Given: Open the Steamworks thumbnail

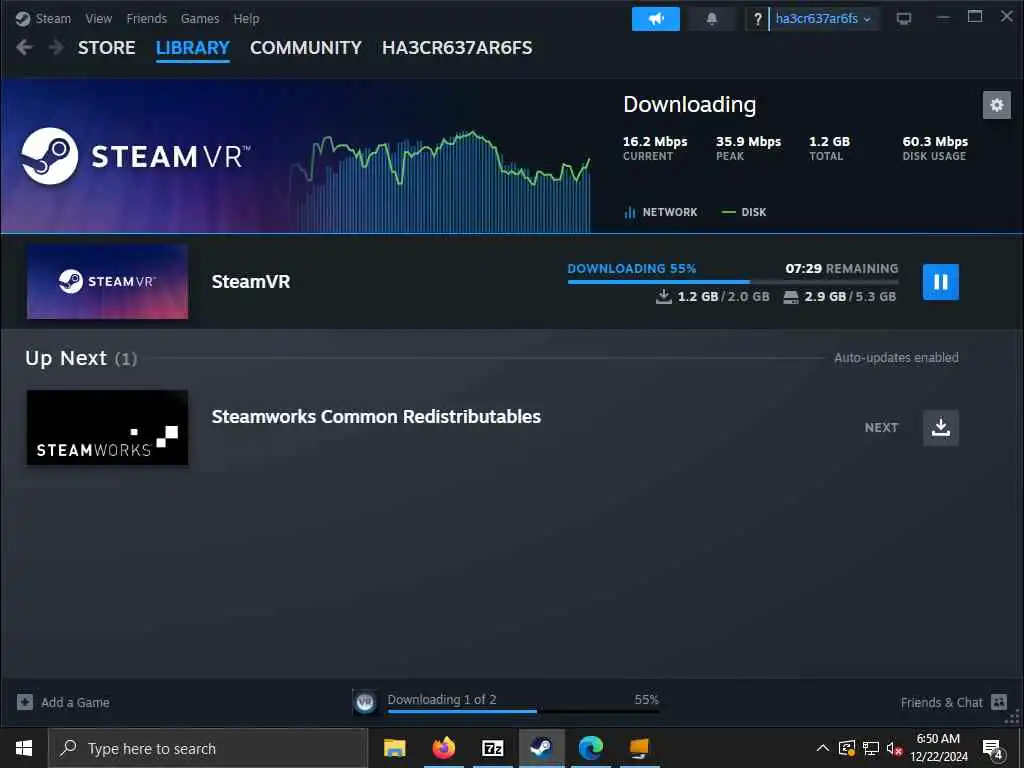Looking at the screenshot, I should coord(108,428).
